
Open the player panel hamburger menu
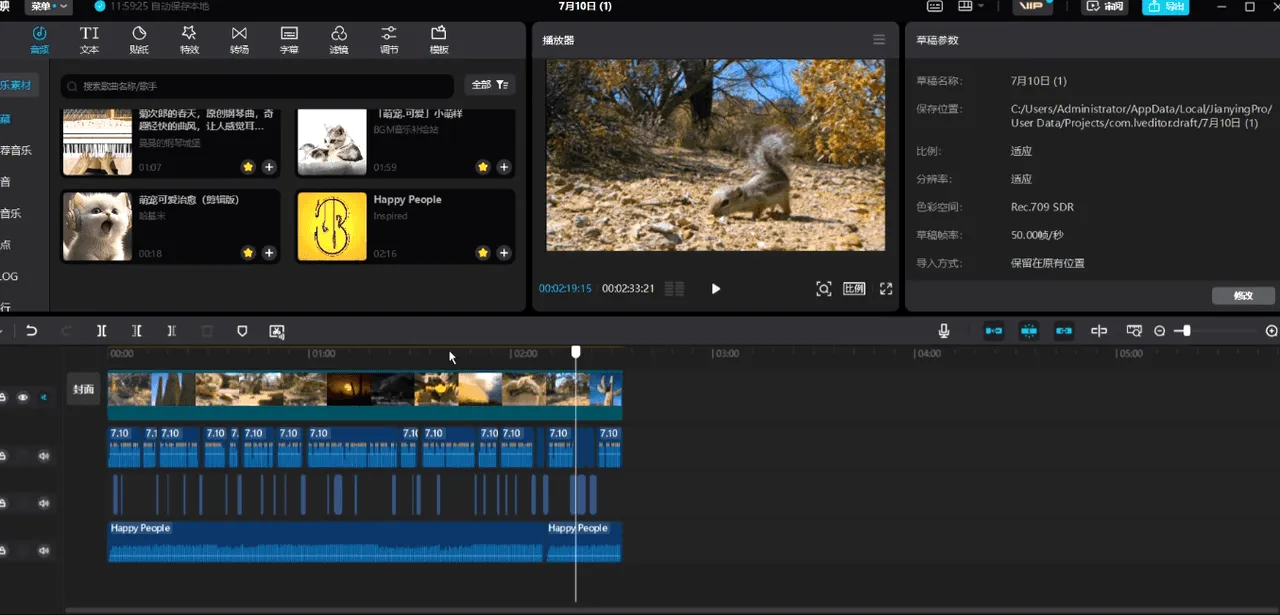click(879, 40)
